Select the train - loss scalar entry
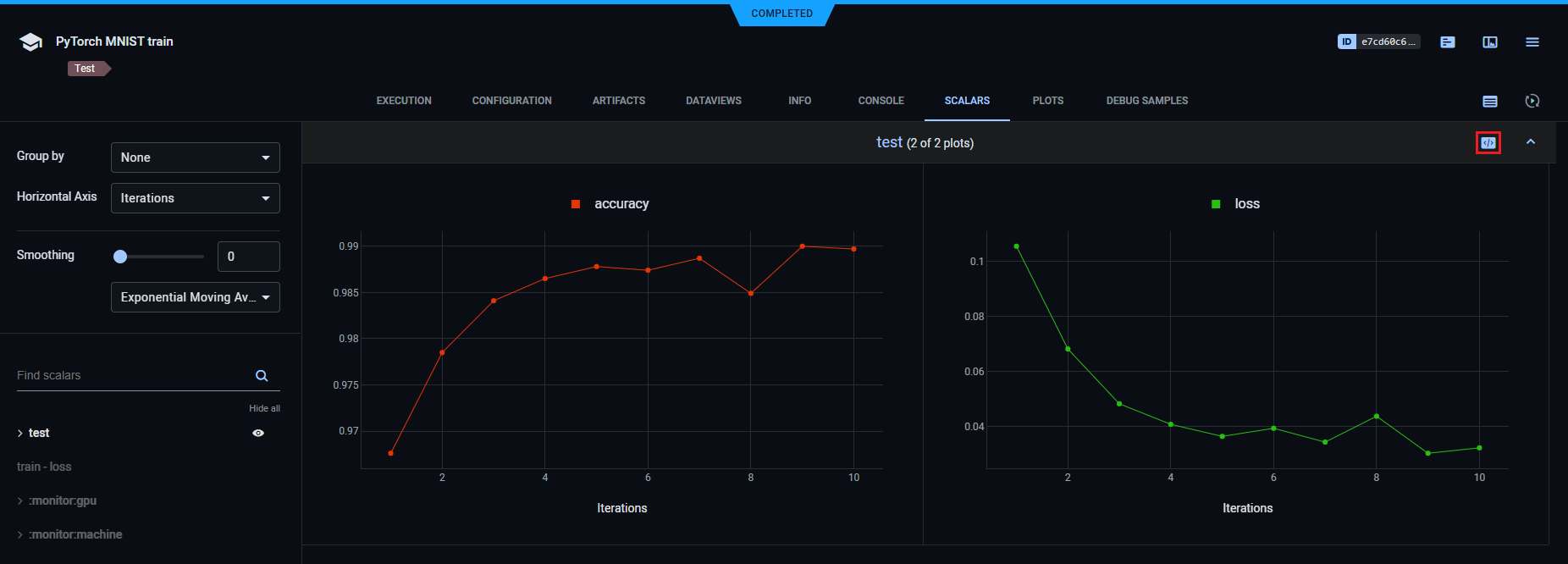The image size is (1568, 564). coord(44,467)
